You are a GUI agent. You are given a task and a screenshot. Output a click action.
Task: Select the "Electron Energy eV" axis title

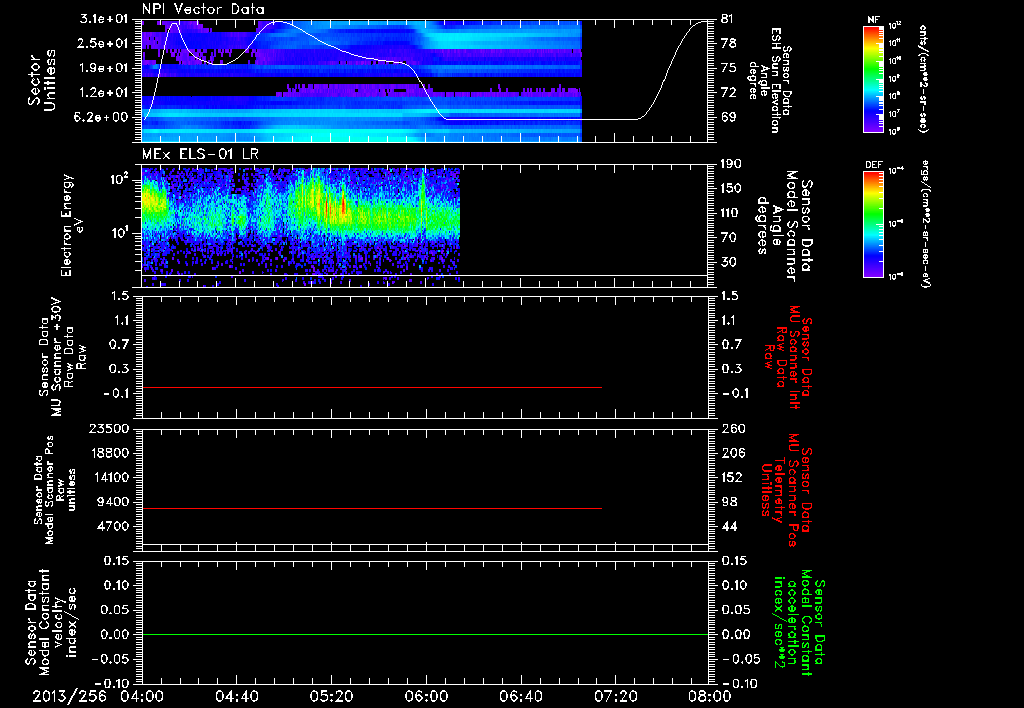[x=71, y=225]
